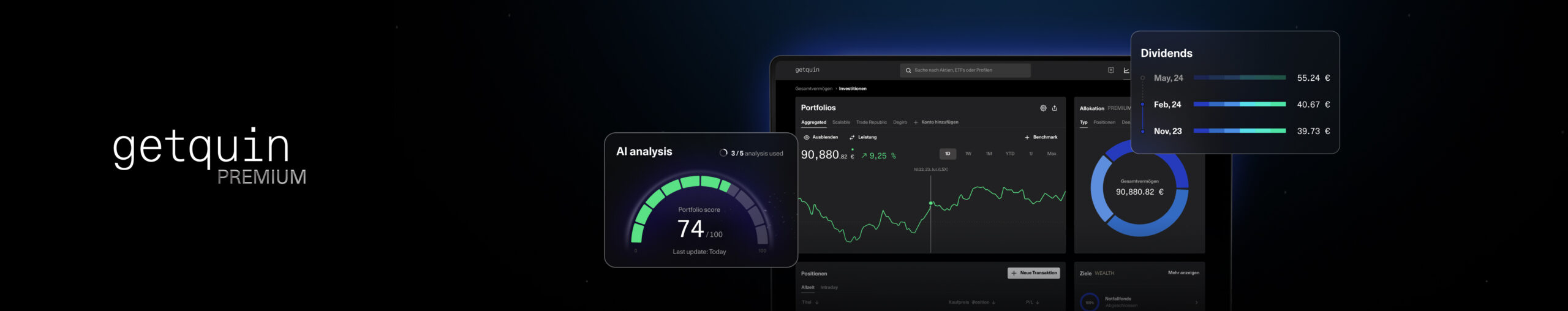Screen dimensions: 1568x311
Task: Click the share icon in Portfolios panel
Action: (x=1055, y=108)
